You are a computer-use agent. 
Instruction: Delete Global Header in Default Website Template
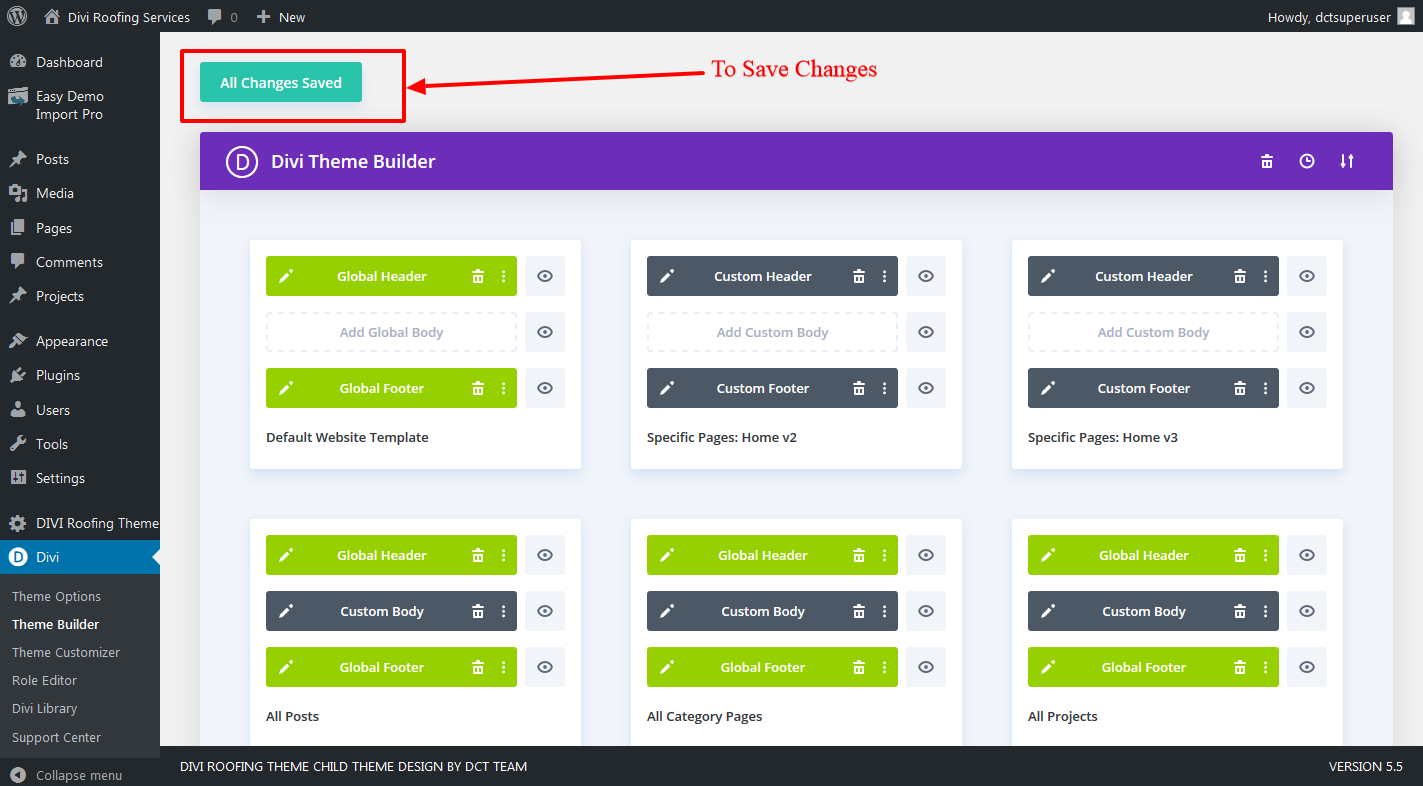point(478,276)
